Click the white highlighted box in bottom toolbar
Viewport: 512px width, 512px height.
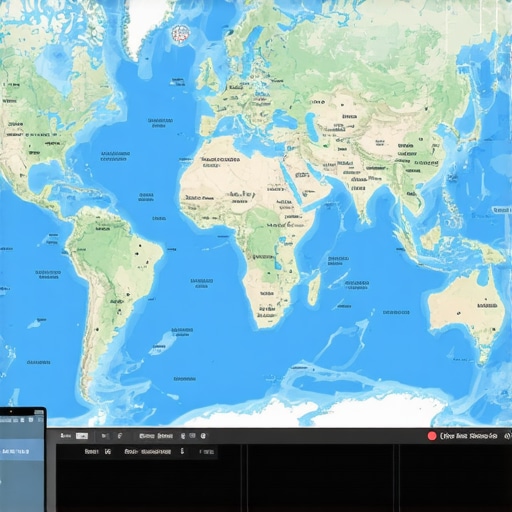82,436
